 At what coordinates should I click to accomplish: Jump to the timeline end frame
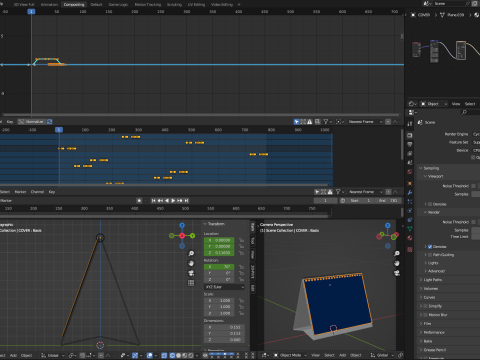(x=187, y=201)
